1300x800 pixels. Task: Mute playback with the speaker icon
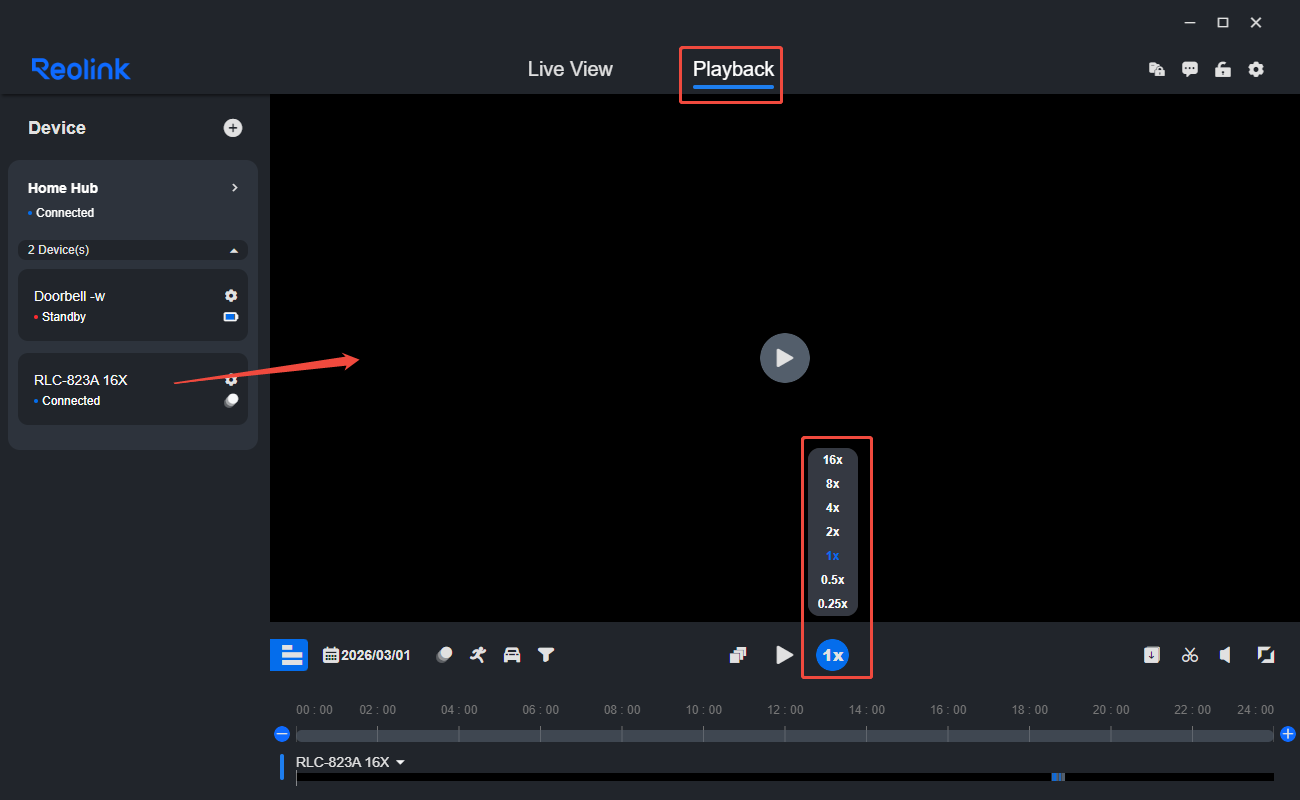(1225, 655)
